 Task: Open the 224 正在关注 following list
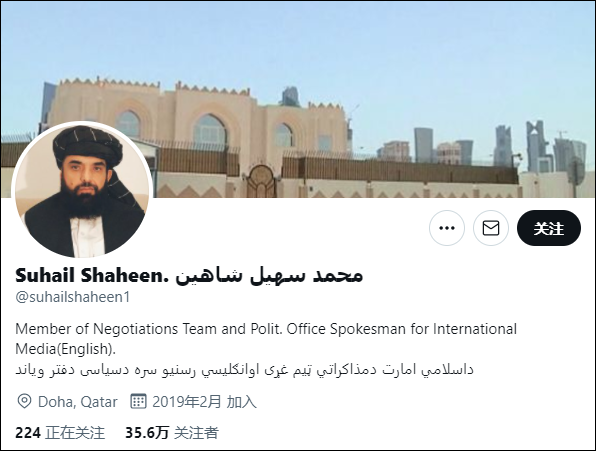click(x=60, y=432)
